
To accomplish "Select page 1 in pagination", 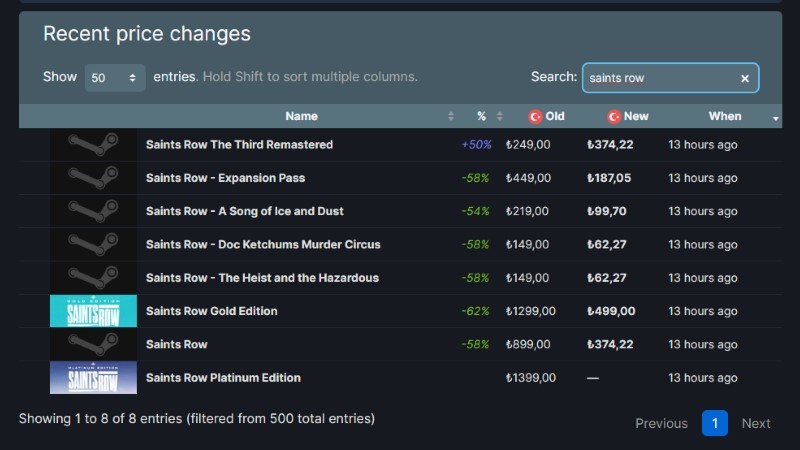I will pyautogui.click(x=714, y=423).
